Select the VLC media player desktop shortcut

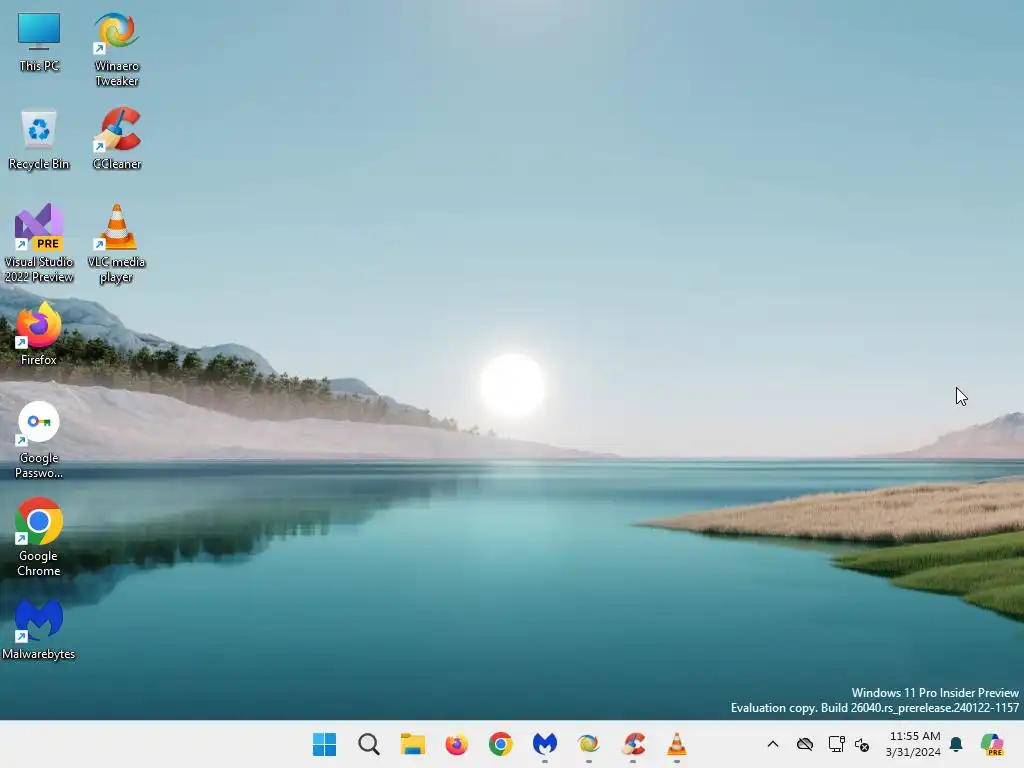point(116,244)
